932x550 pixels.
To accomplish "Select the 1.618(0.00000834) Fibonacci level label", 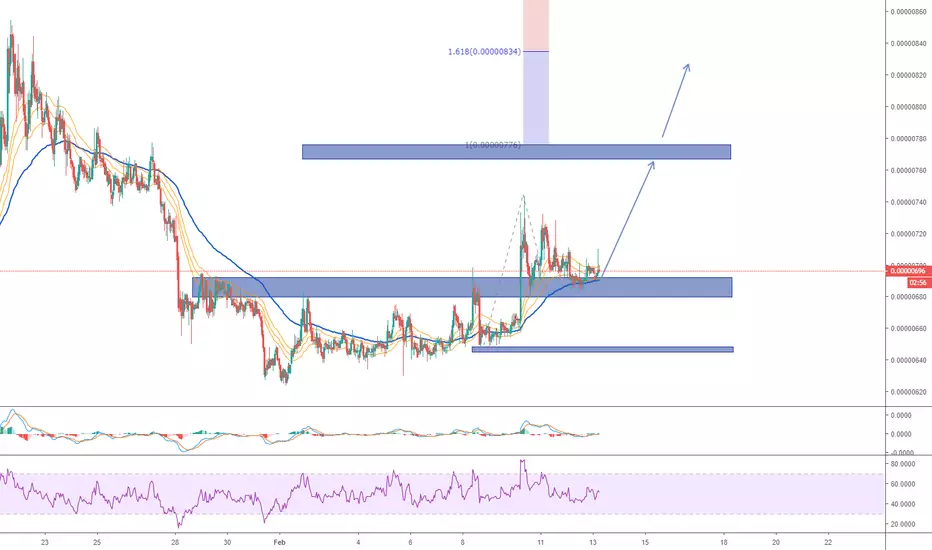I will (484, 52).
